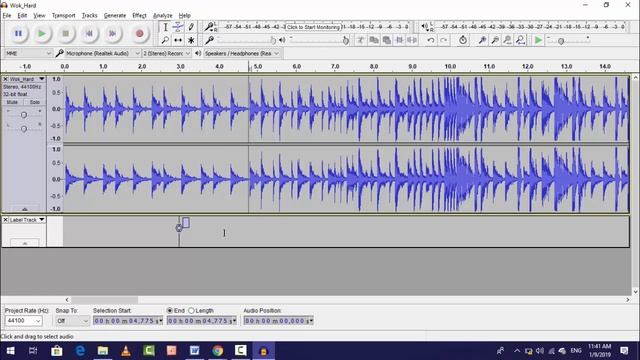This screenshot has height=360, width=640.
Task: Click the playback meter speaker icon
Action: point(425,27)
